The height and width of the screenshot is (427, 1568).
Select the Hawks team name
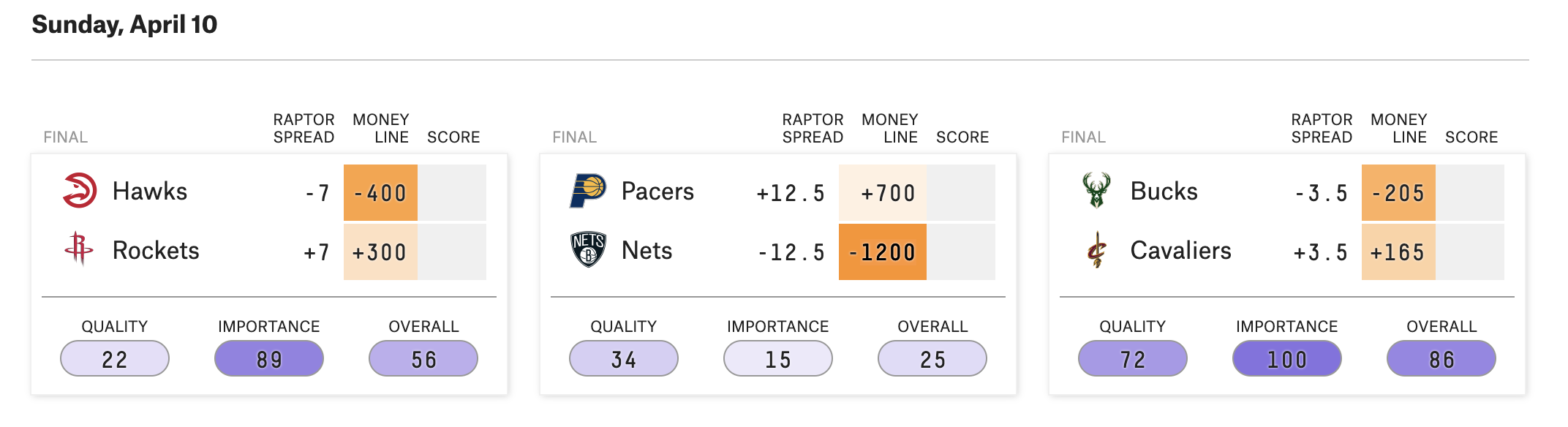[150, 192]
